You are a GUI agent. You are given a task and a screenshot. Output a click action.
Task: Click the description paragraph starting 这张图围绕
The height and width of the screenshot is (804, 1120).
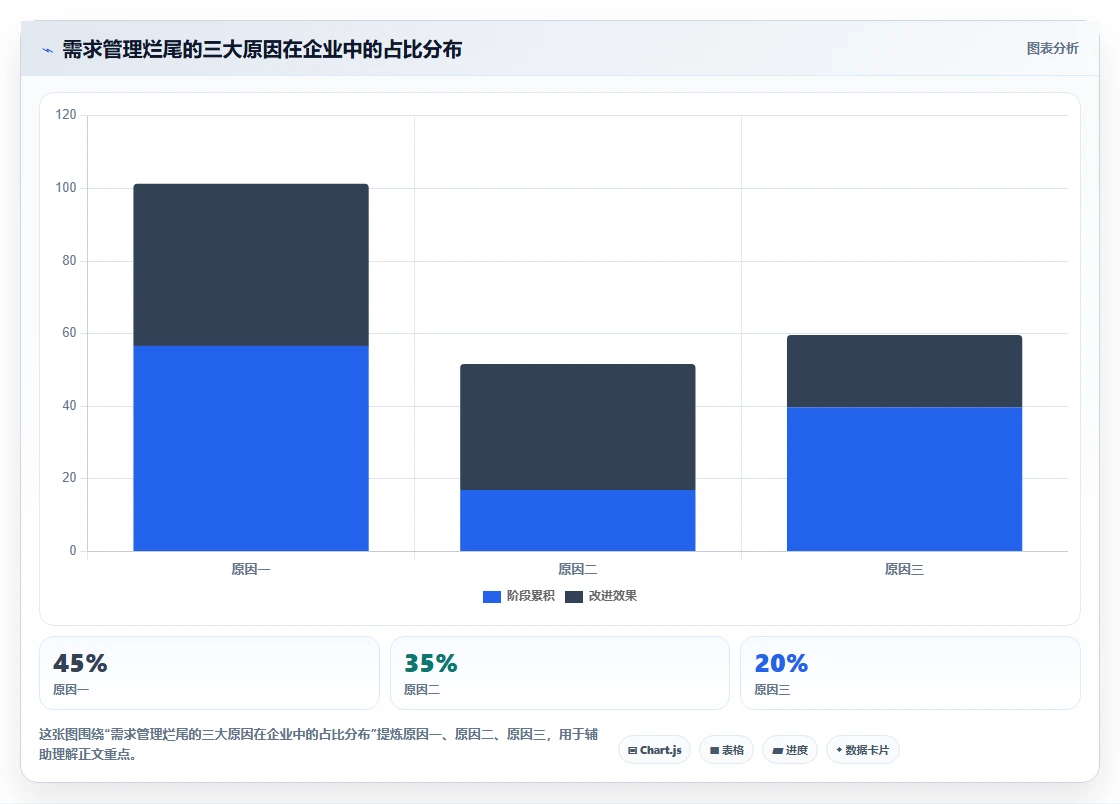click(x=319, y=744)
